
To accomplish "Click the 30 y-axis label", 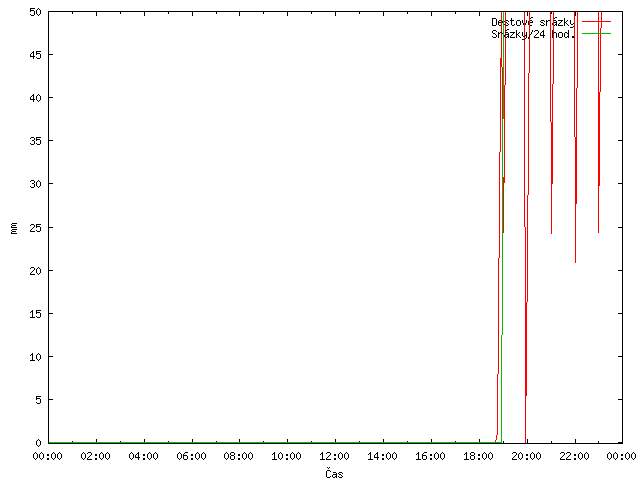I will pos(36,184).
